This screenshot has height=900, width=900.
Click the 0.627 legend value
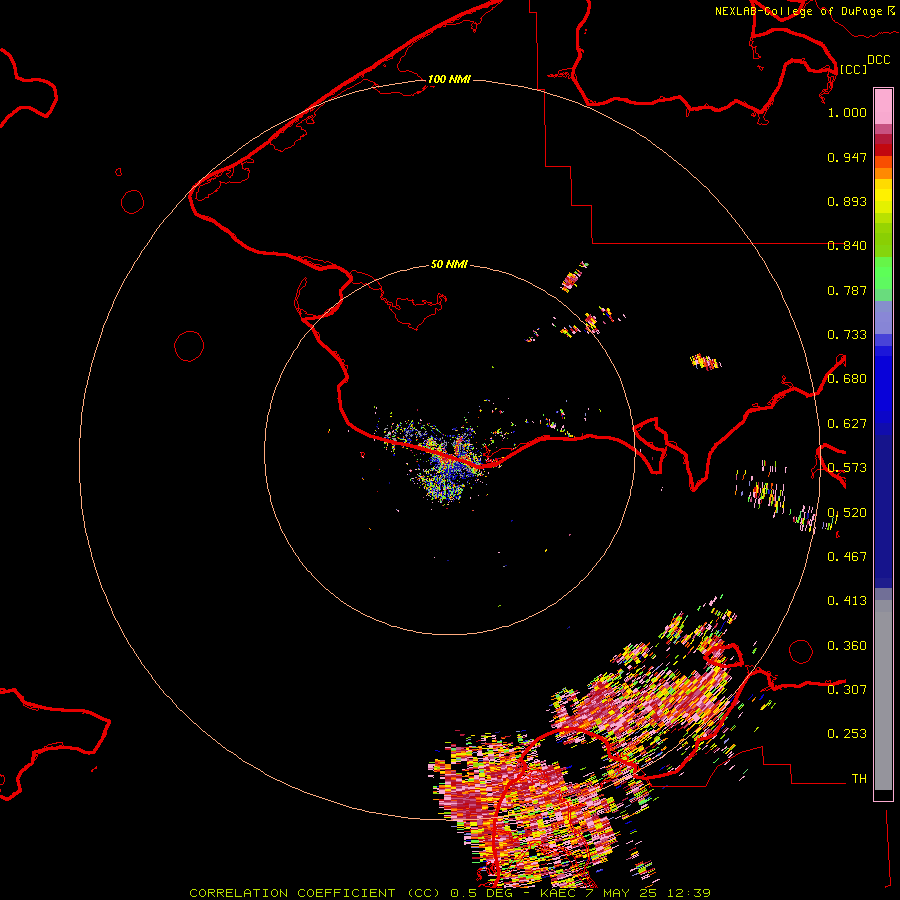click(x=847, y=424)
